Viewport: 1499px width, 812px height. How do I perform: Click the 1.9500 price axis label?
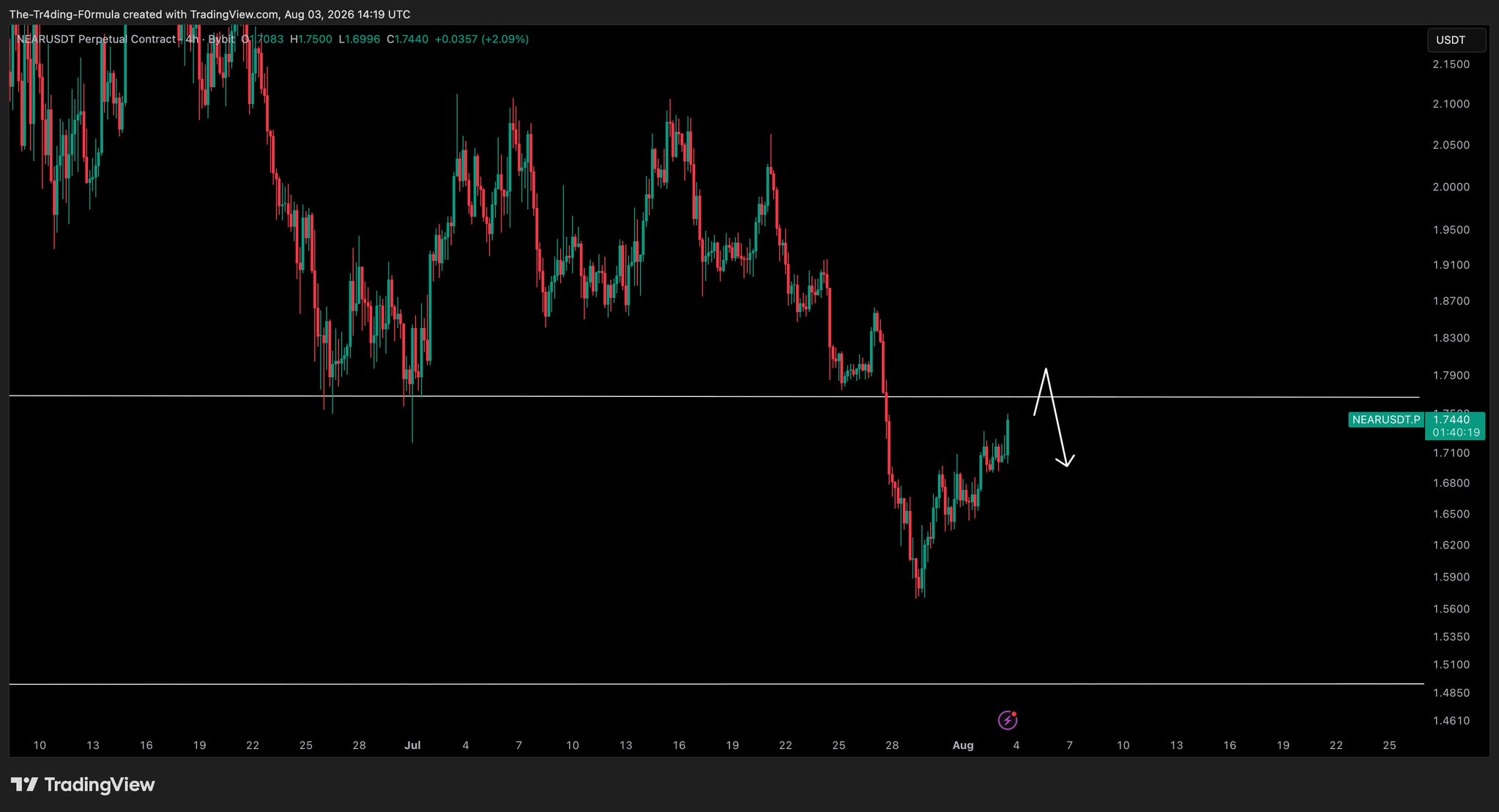[1451, 230]
